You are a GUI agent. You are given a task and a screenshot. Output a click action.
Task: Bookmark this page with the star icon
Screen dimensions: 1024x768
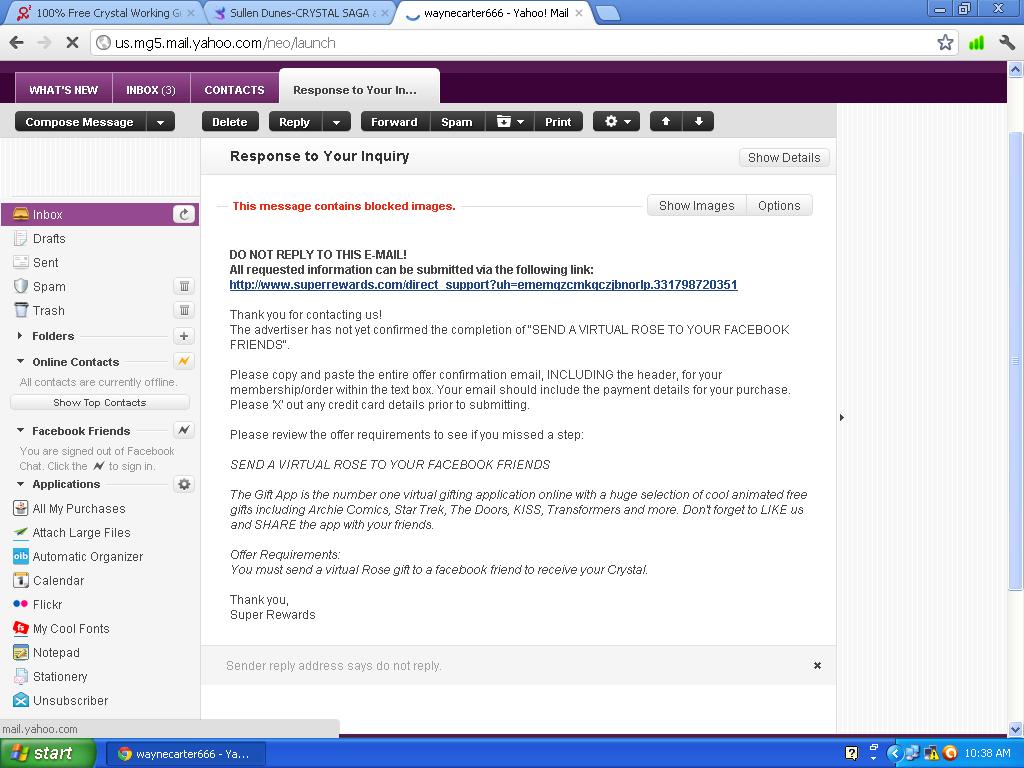(x=945, y=42)
